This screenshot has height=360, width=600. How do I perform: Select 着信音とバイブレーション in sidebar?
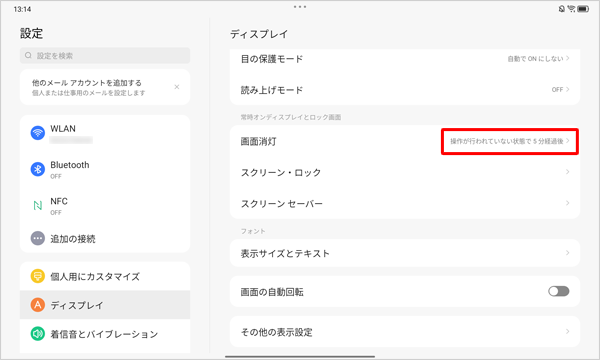coord(105,334)
